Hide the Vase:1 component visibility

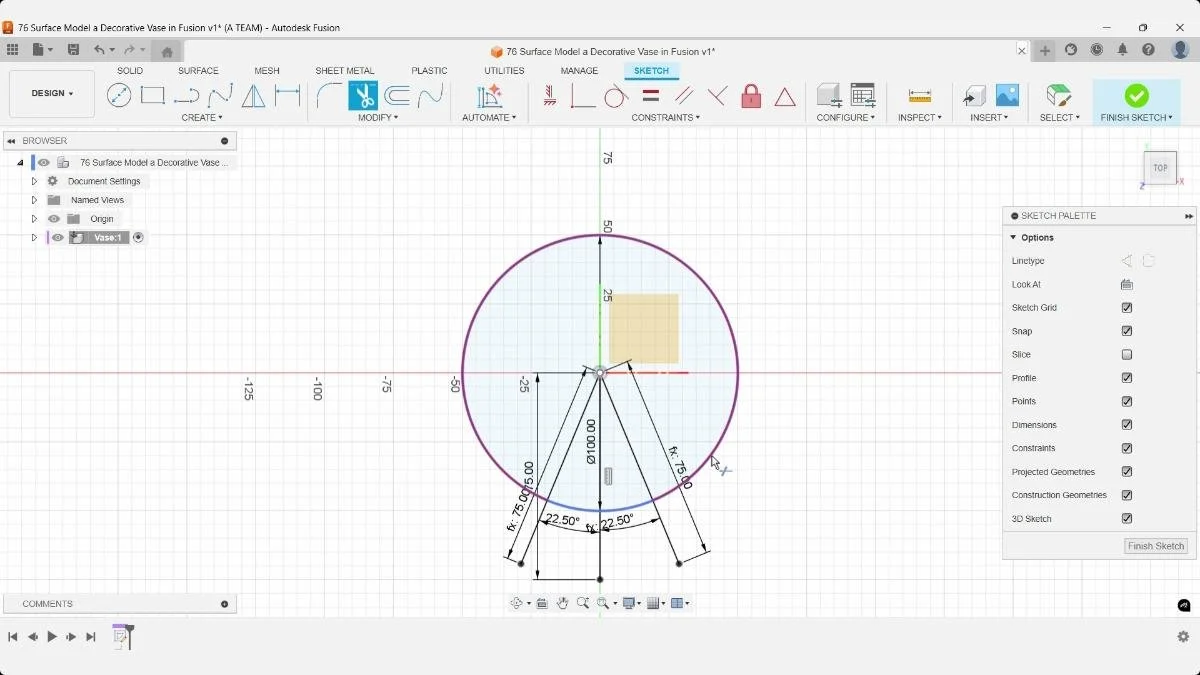[58, 238]
